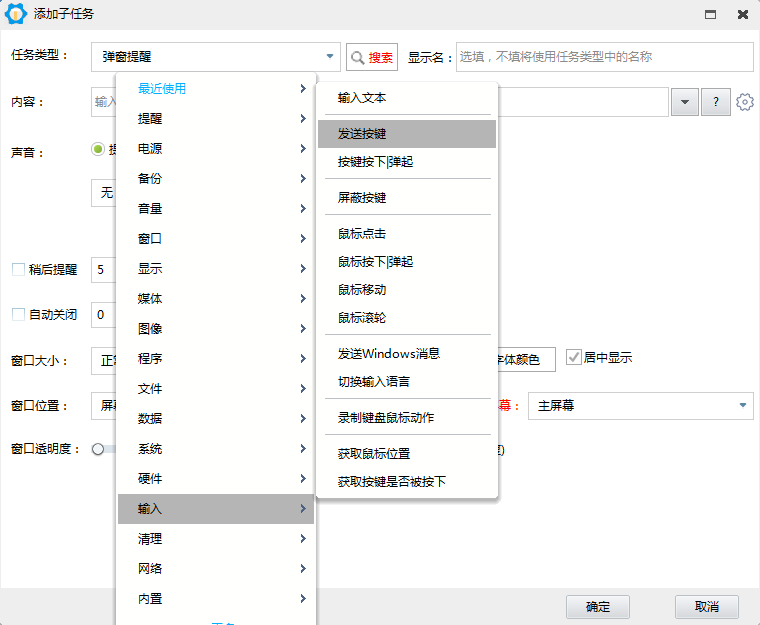Click the app logo in title bar
This screenshot has height=625, width=760.
[x=16, y=14]
